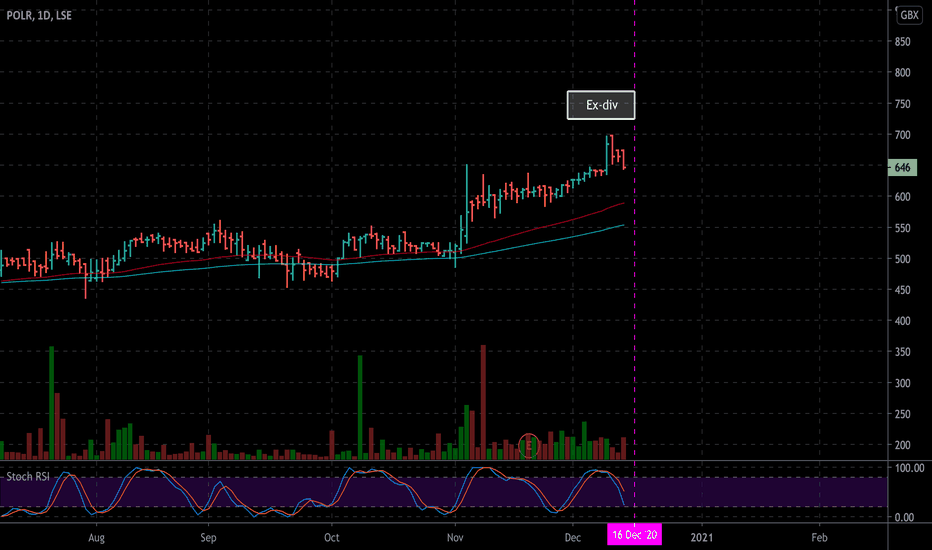The width and height of the screenshot is (932, 550).
Task: Click the 500 price axis label
Action: coord(902,259)
